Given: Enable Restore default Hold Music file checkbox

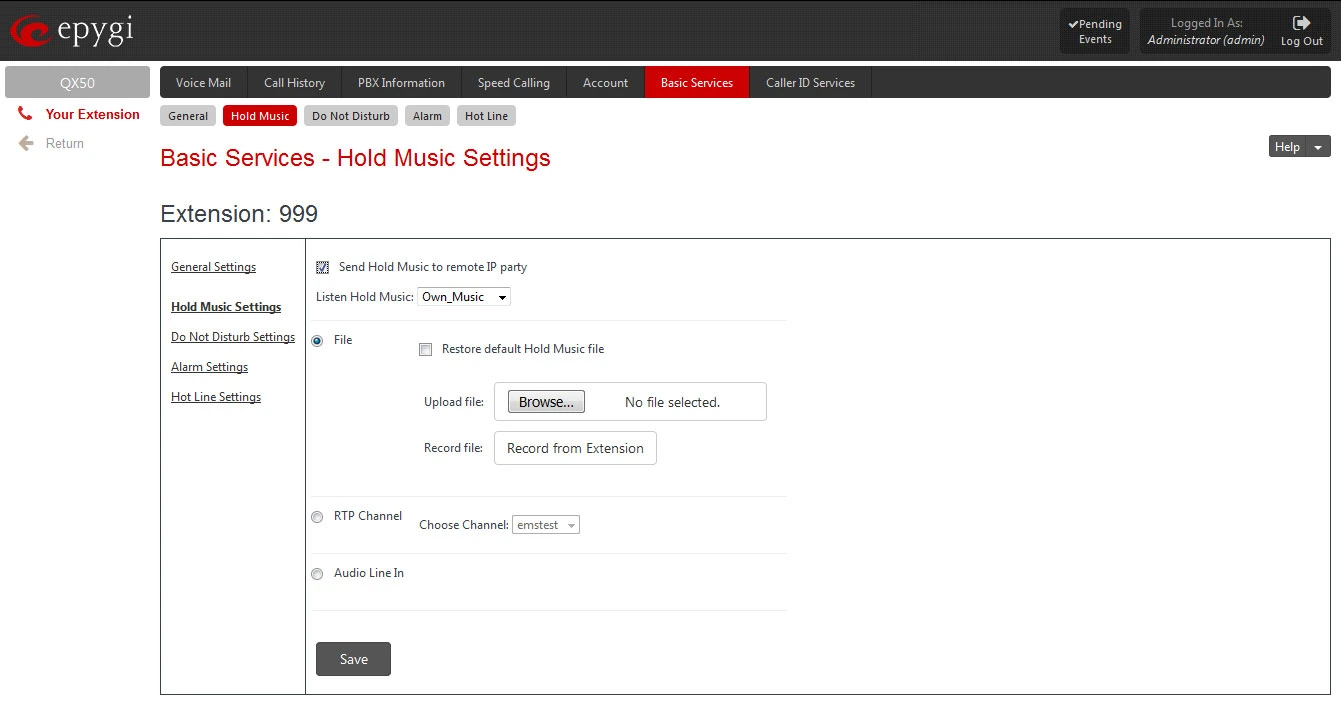Looking at the screenshot, I should (425, 349).
